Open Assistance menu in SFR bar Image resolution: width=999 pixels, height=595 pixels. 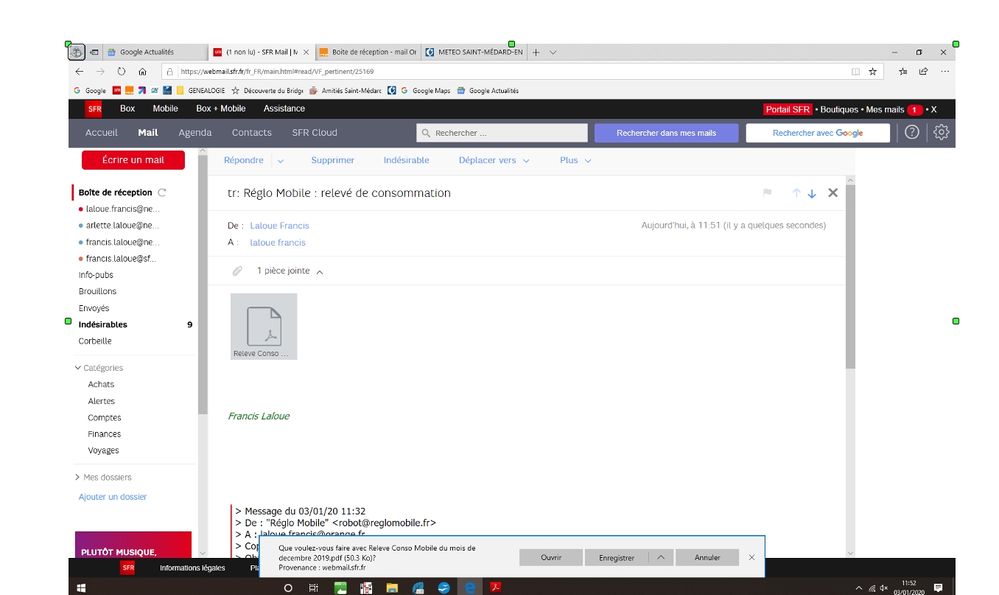coord(284,109)
